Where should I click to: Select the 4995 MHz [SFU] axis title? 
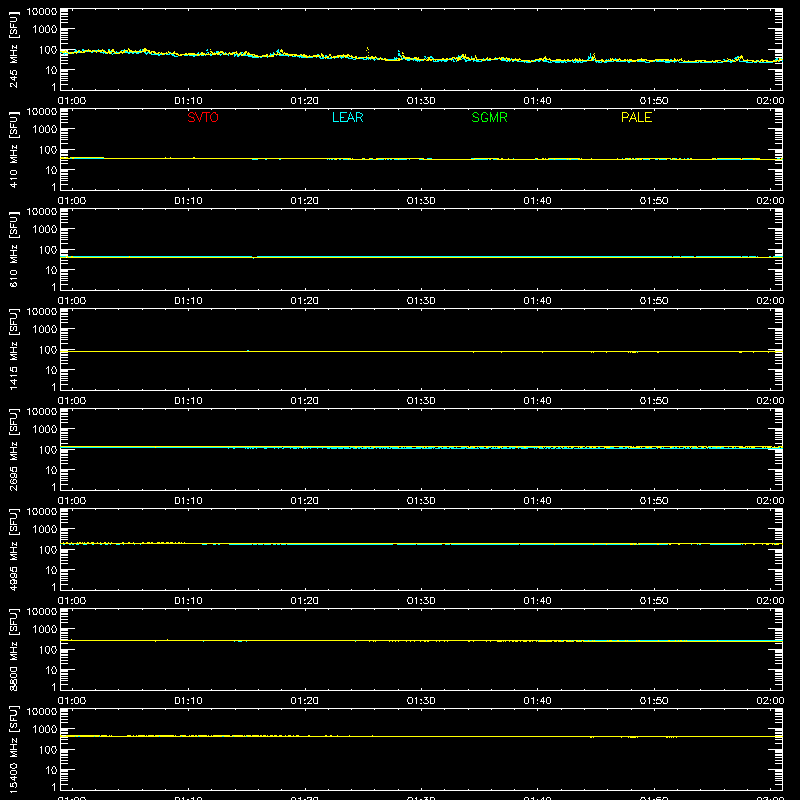tap(13, 549)
